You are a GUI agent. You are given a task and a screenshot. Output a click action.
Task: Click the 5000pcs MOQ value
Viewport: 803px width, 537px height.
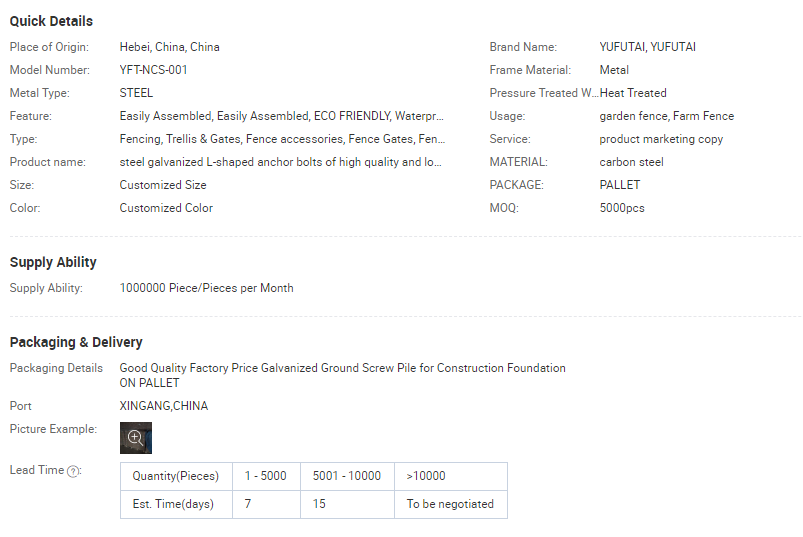click(x=622, y=208)
